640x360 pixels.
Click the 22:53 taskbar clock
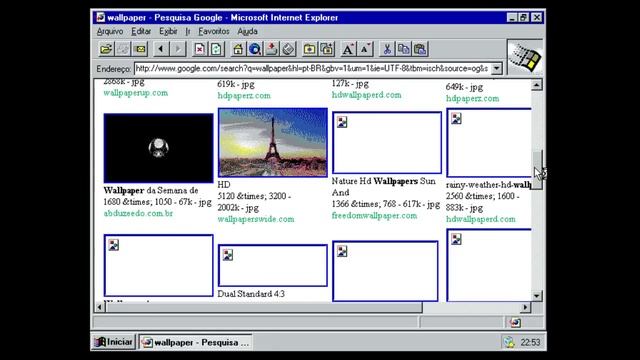[x=530, y=342]
